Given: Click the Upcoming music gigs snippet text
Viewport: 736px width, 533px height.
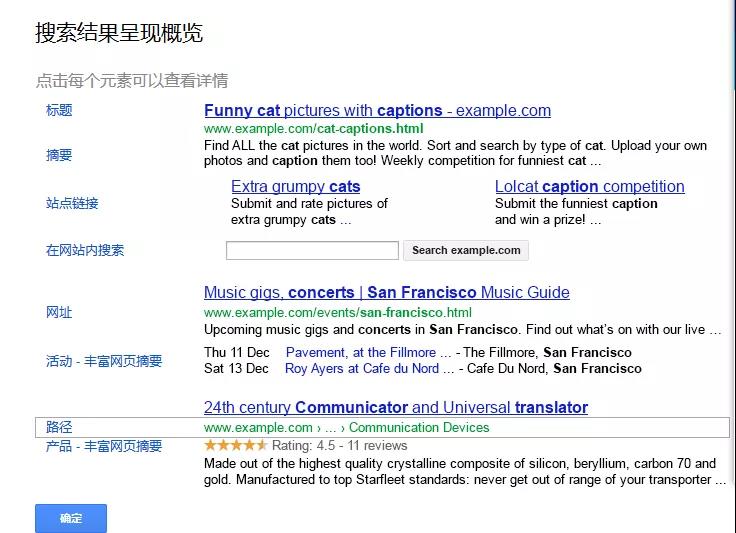Looking at the screenshot, I should coord(462,329).
